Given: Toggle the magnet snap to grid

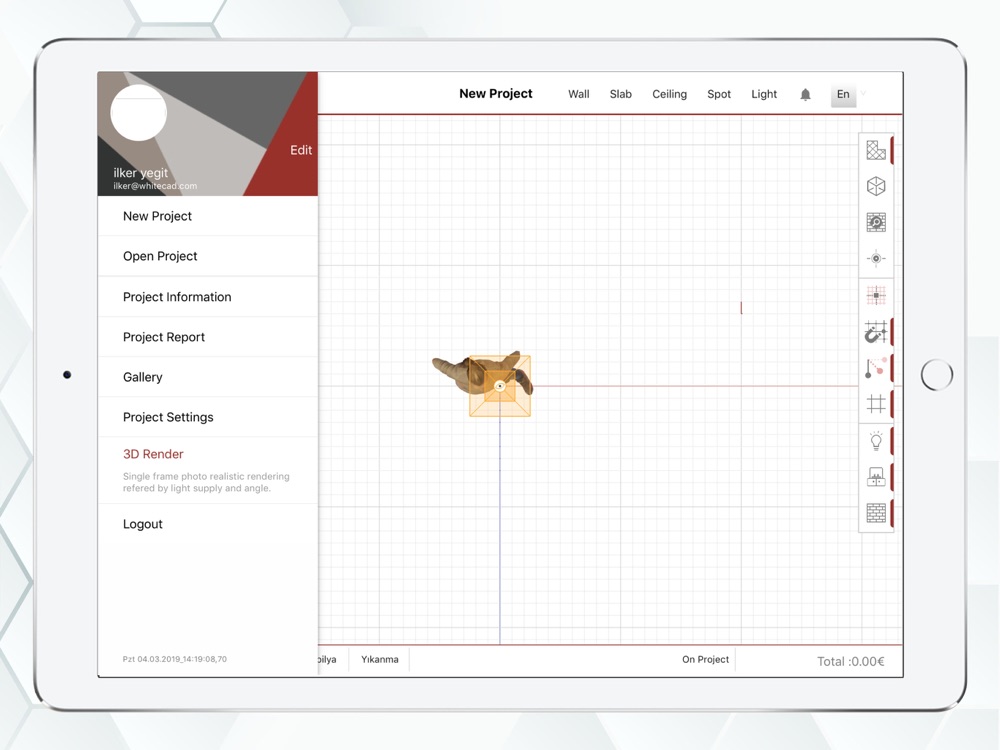Looking at the screenshot, I should coord(876,332).
